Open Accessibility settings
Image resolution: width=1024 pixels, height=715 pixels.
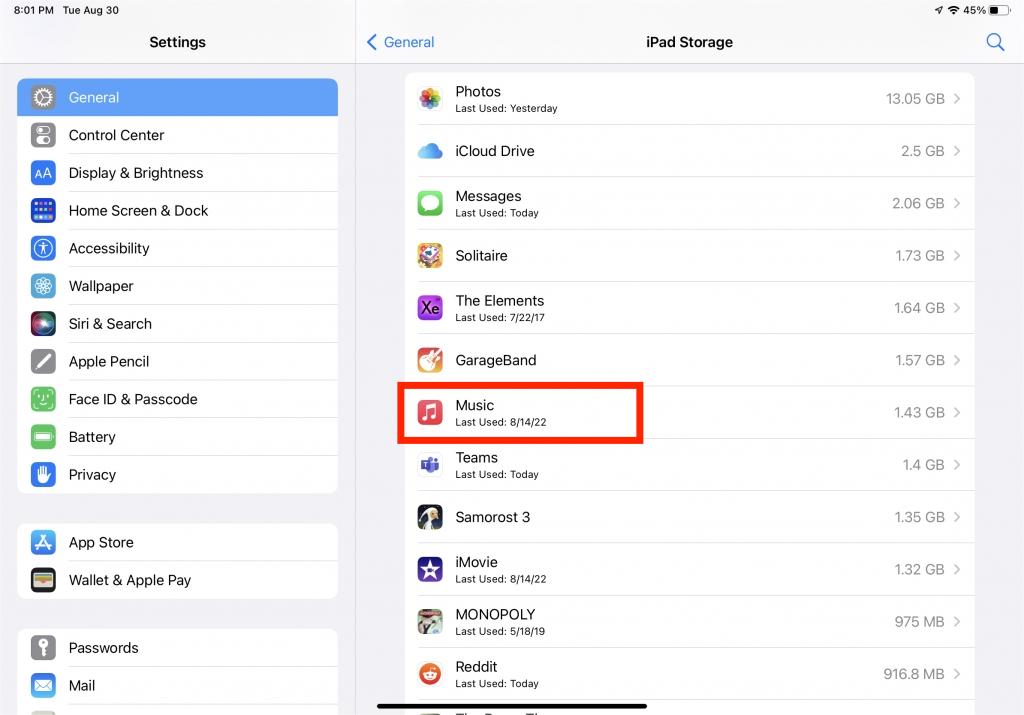[178, 248]
